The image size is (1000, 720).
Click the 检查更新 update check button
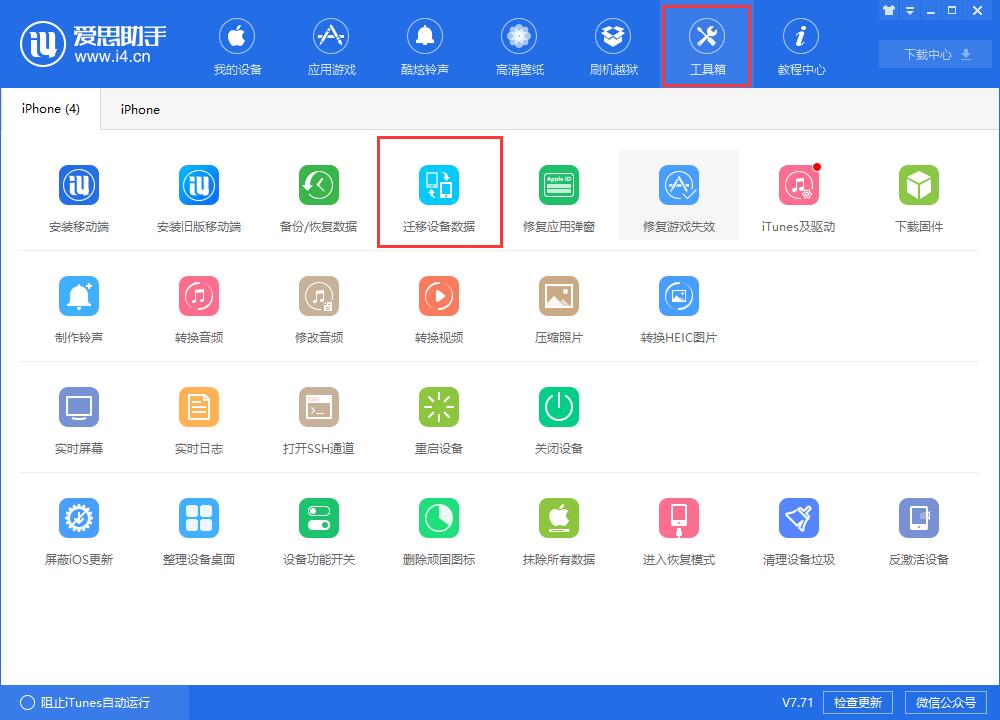pos(858,702)
